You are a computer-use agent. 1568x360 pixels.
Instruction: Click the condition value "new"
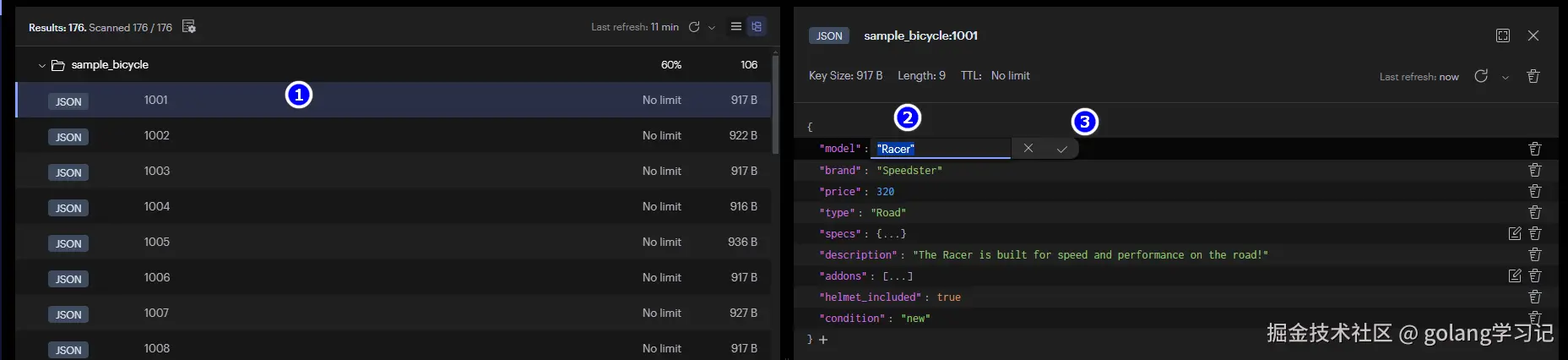(x=915, y=319)
